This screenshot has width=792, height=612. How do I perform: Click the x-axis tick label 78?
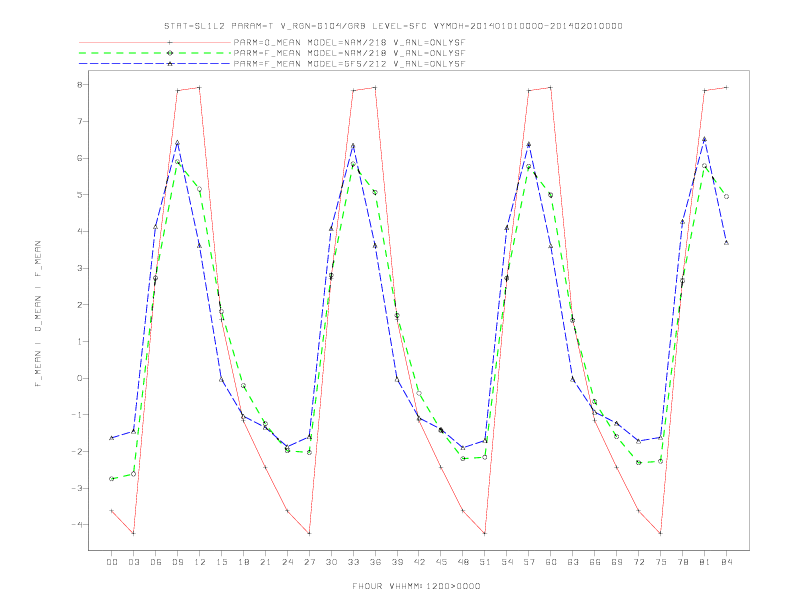coord(683,562)
